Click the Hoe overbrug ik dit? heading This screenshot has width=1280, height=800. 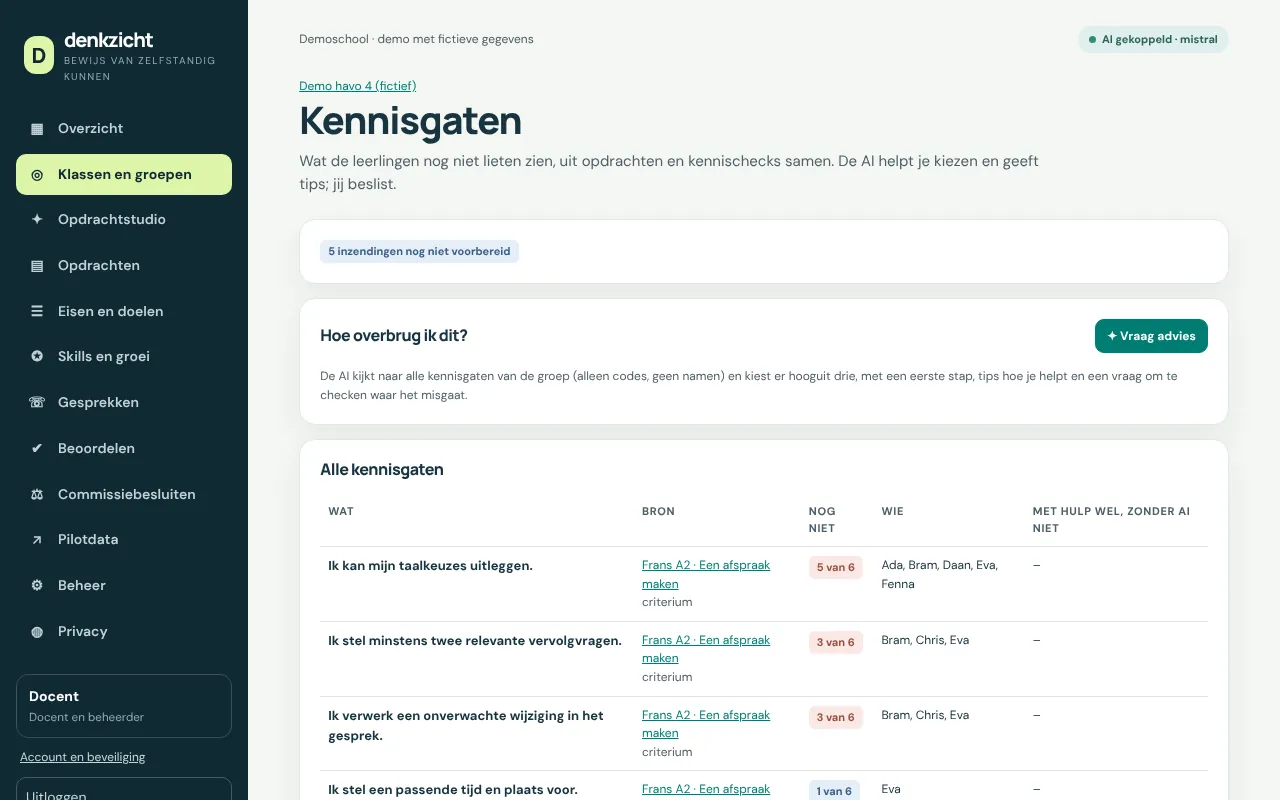pyautogui.click(x=394, y=336)
